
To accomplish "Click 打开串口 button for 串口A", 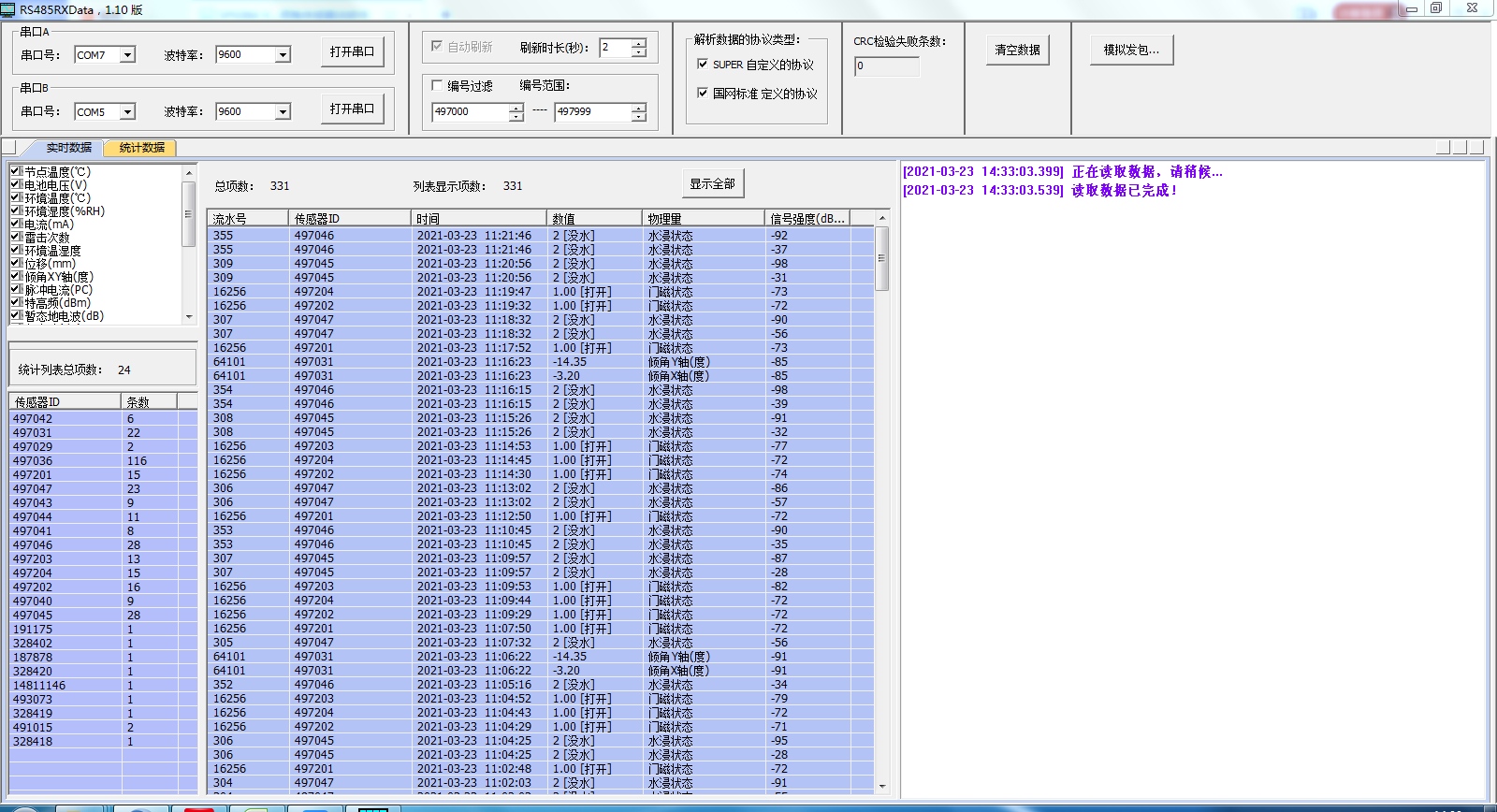I will (352, 51).
